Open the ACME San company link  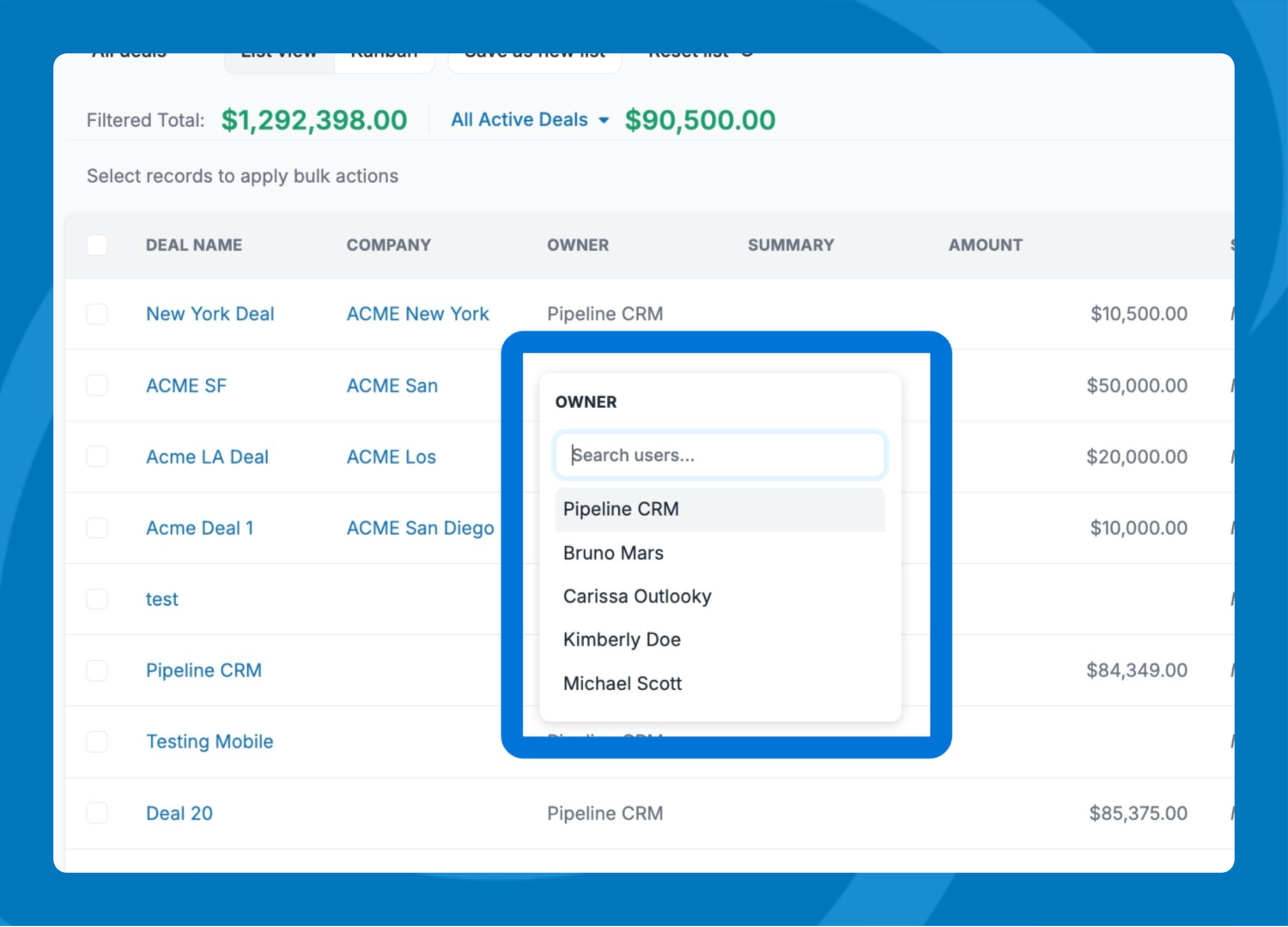[x=392, y=385]
